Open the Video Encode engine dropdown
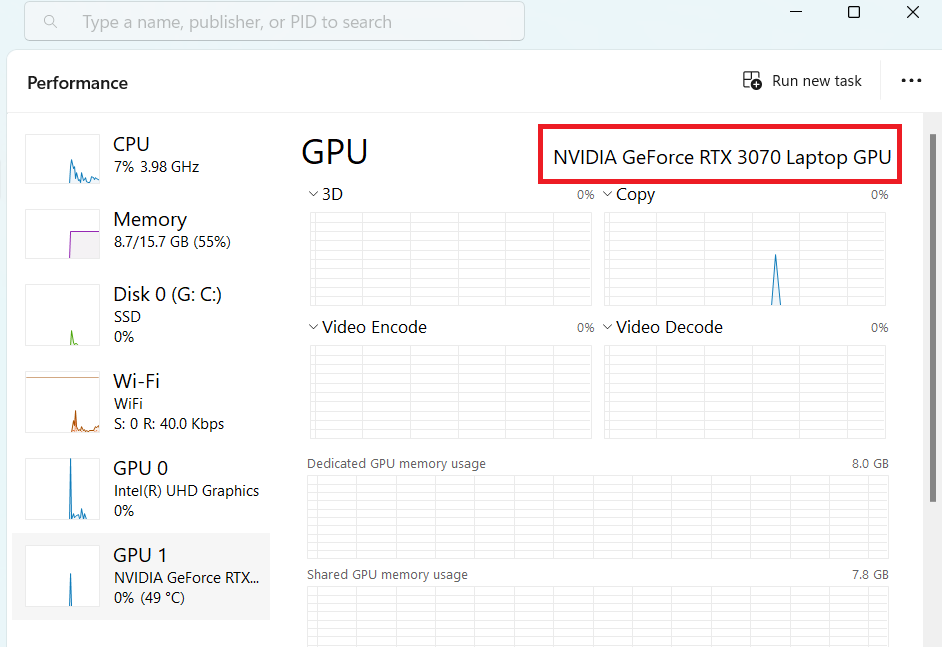 coord(313,327)
